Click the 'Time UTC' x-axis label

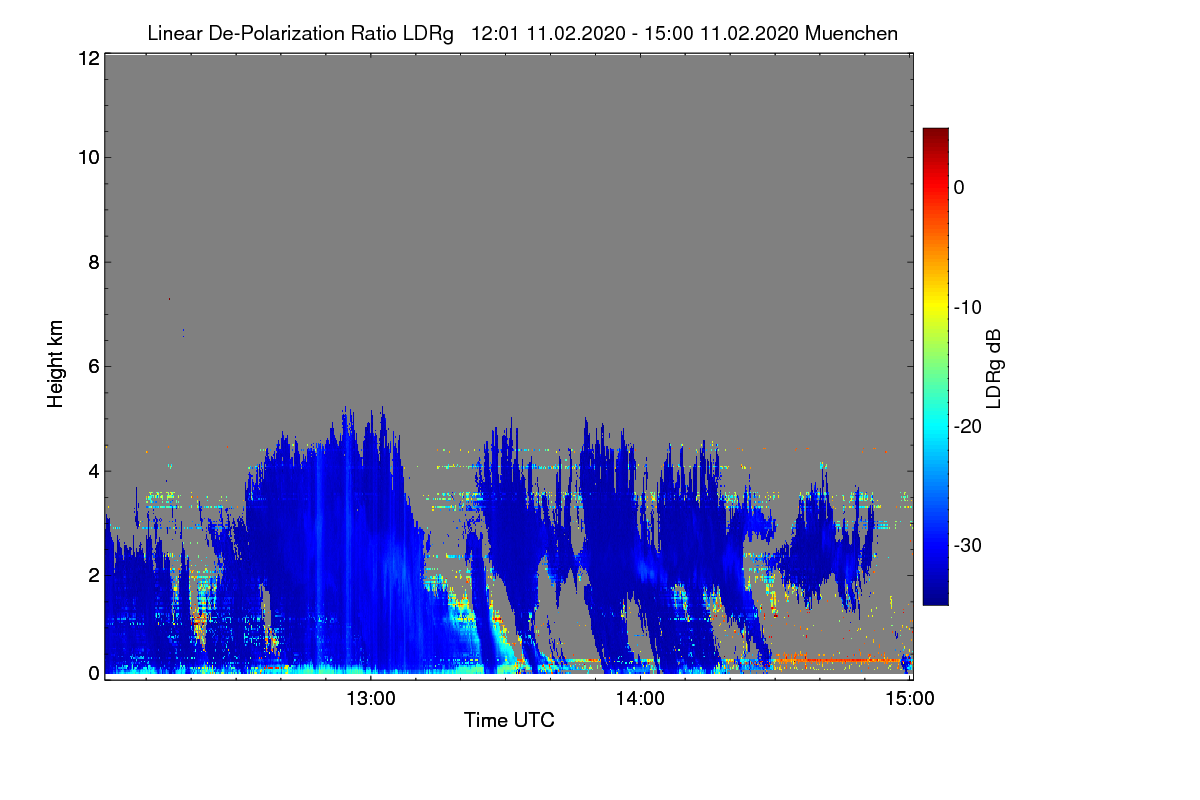tap(509, 720)
